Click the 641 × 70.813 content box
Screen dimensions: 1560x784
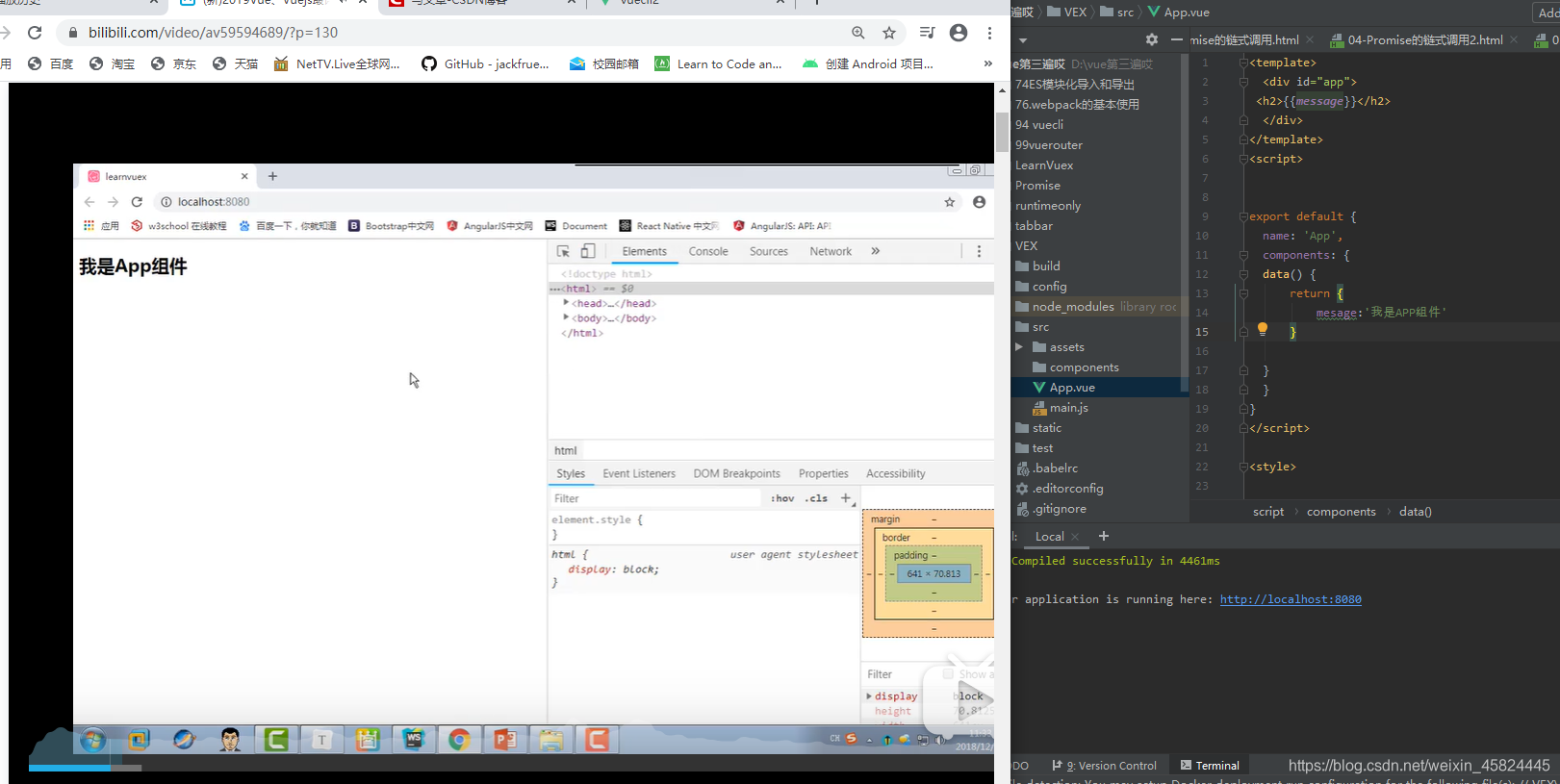pos(933,573)
